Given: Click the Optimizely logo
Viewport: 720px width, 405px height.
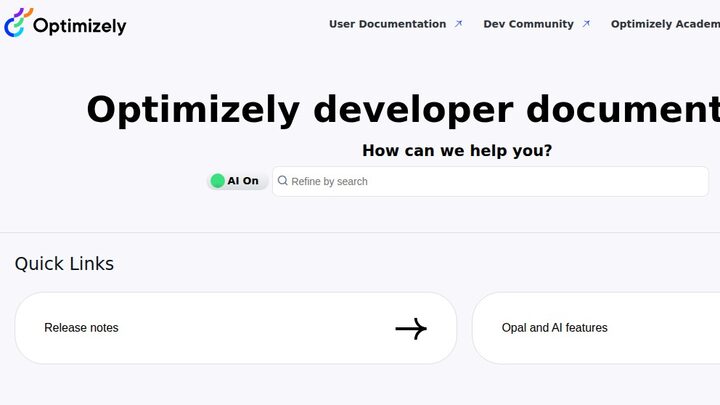Looking at the screenshot, I should coord(65,22).
